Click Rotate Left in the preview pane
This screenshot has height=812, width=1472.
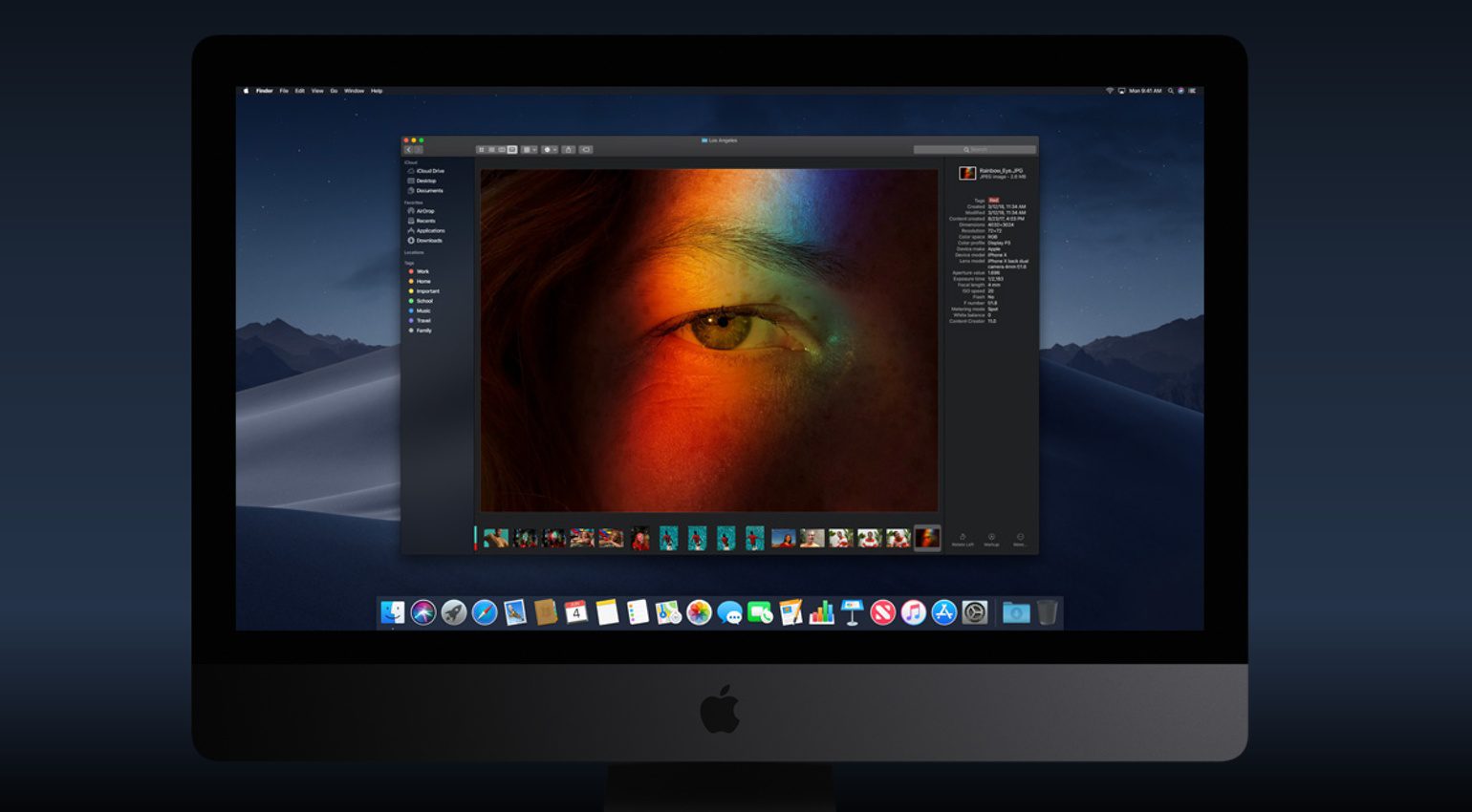(x=963, y=539)
